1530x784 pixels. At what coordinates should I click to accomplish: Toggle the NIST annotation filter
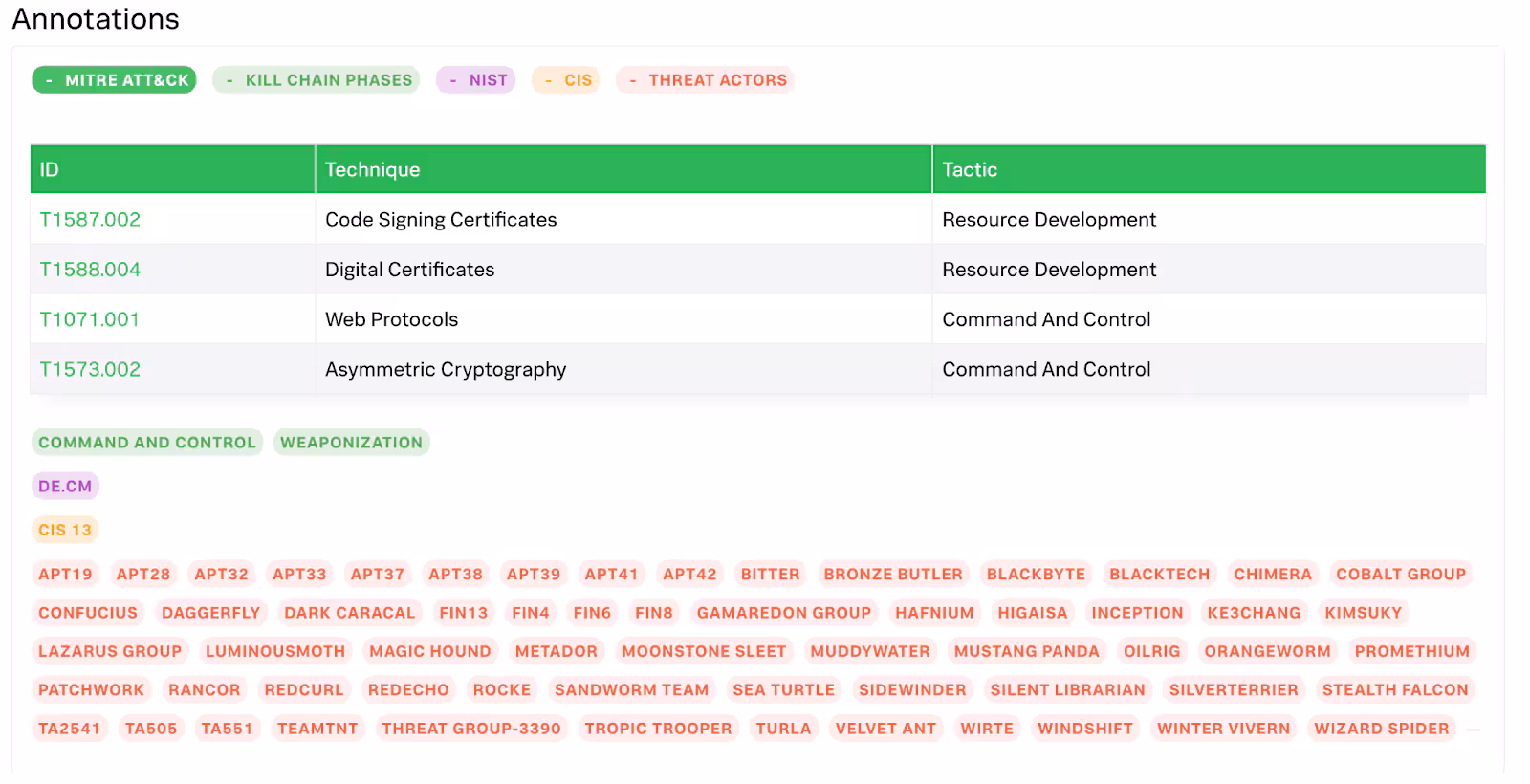coord(476,80)
